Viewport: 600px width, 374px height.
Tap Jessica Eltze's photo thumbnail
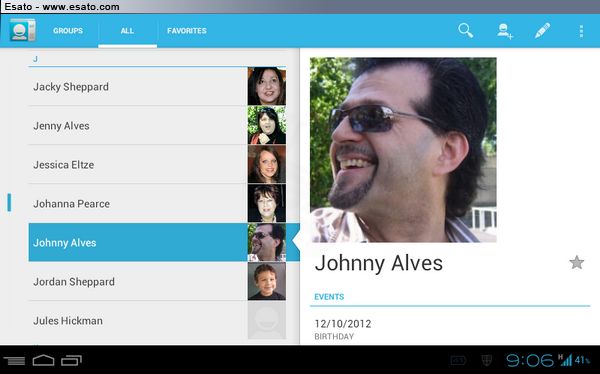tap(267, 165)
